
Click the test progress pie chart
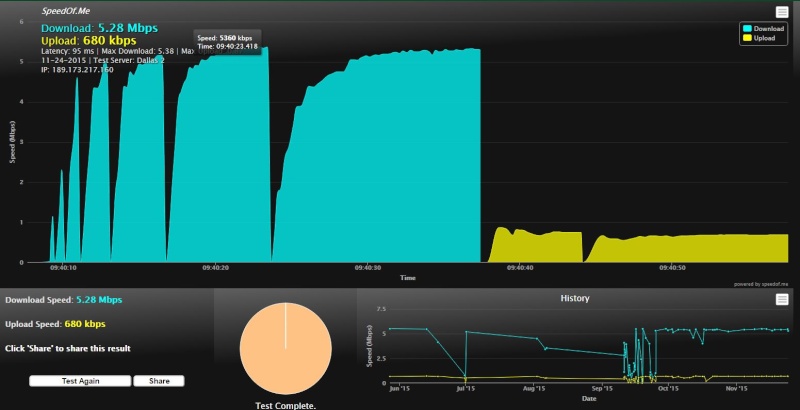point(285,348)
